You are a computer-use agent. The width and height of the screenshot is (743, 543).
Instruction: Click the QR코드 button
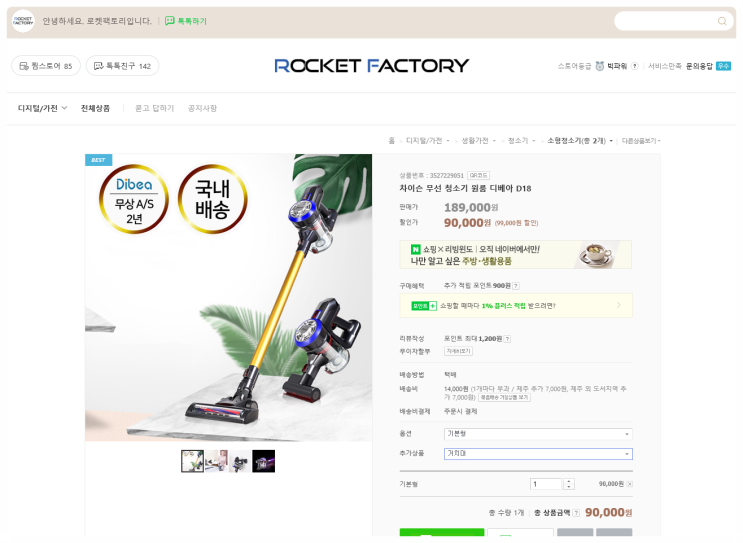(x=478, y=175)
